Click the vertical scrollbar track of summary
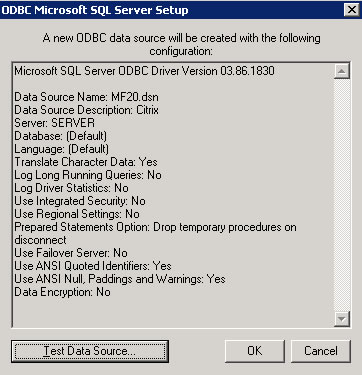Viewport: 362px width, 375px height. point(342,195)
